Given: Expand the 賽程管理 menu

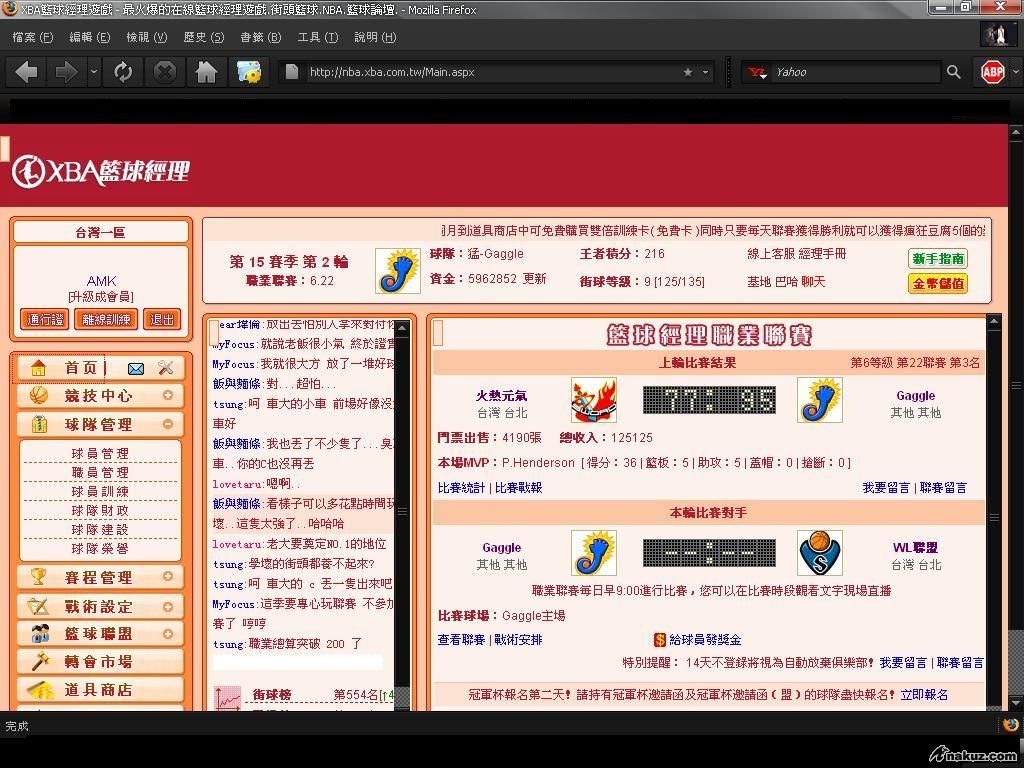Looking at the screenshot, I should click(x=168, y=577).
